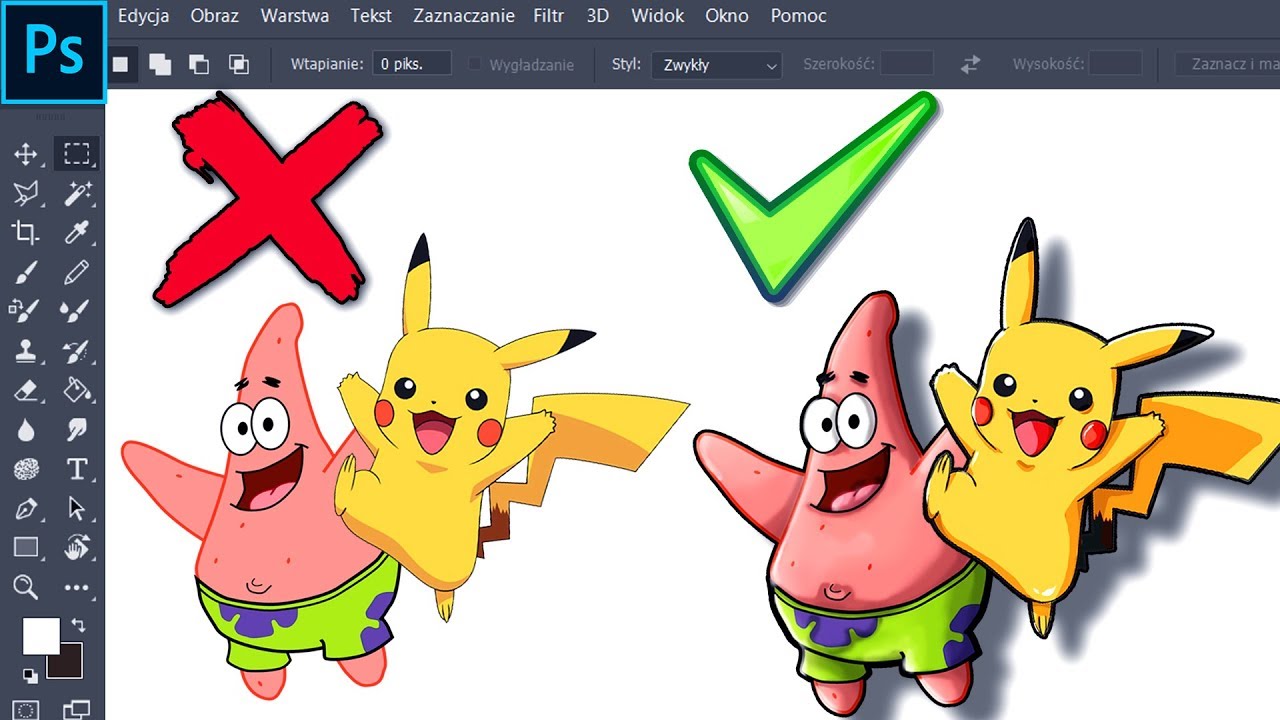Select the Smudge finger tool
This screenshot has width=1280, height=720.
click(x=77, y=430)
